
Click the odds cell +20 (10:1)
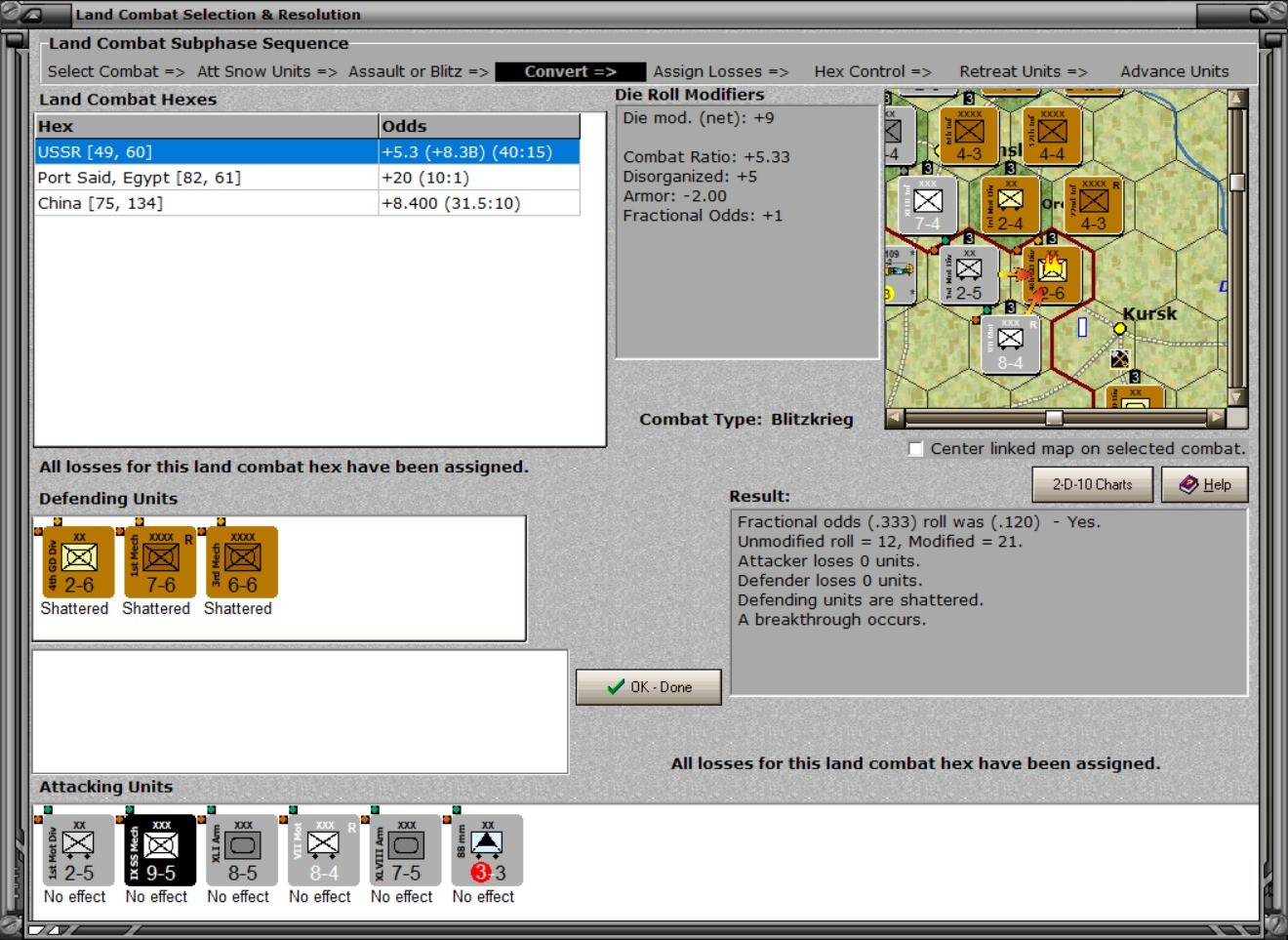click(x=479, y=178)
